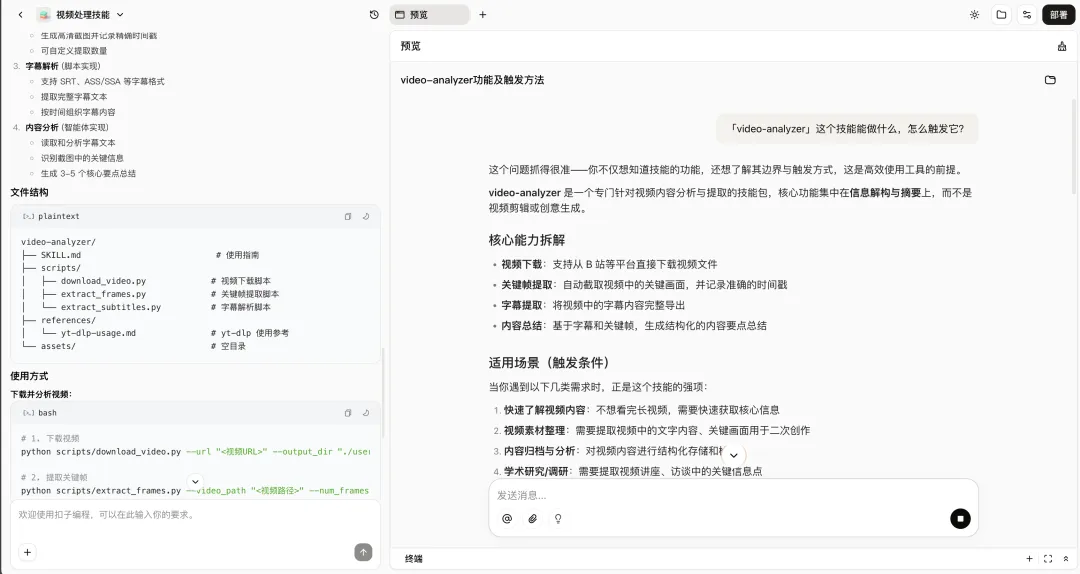Open the conversation history clock icon

point(374,15)
